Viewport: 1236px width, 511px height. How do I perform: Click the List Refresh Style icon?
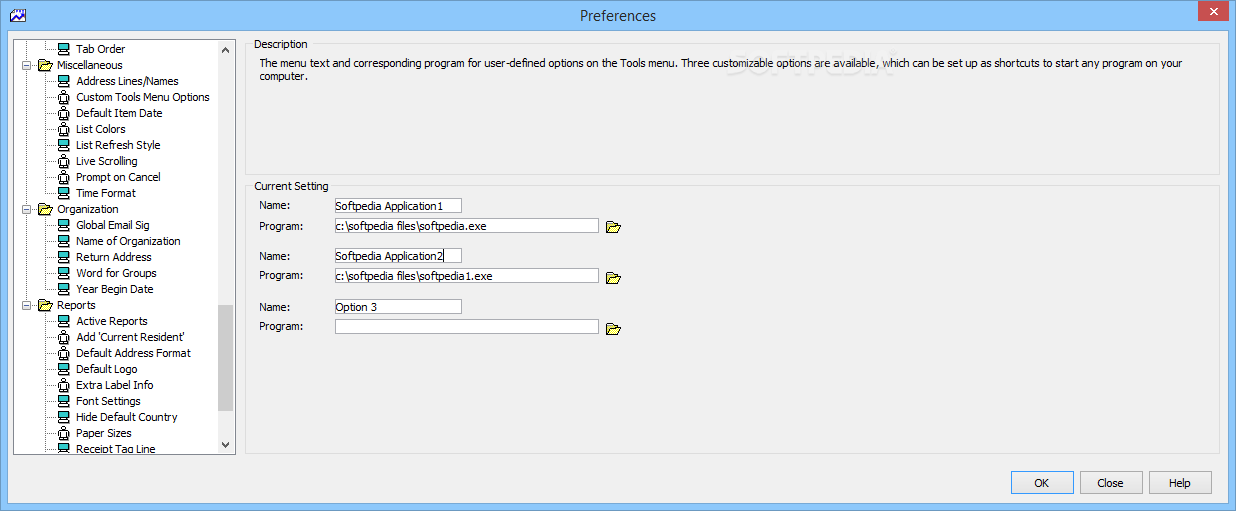coord(64,145)
